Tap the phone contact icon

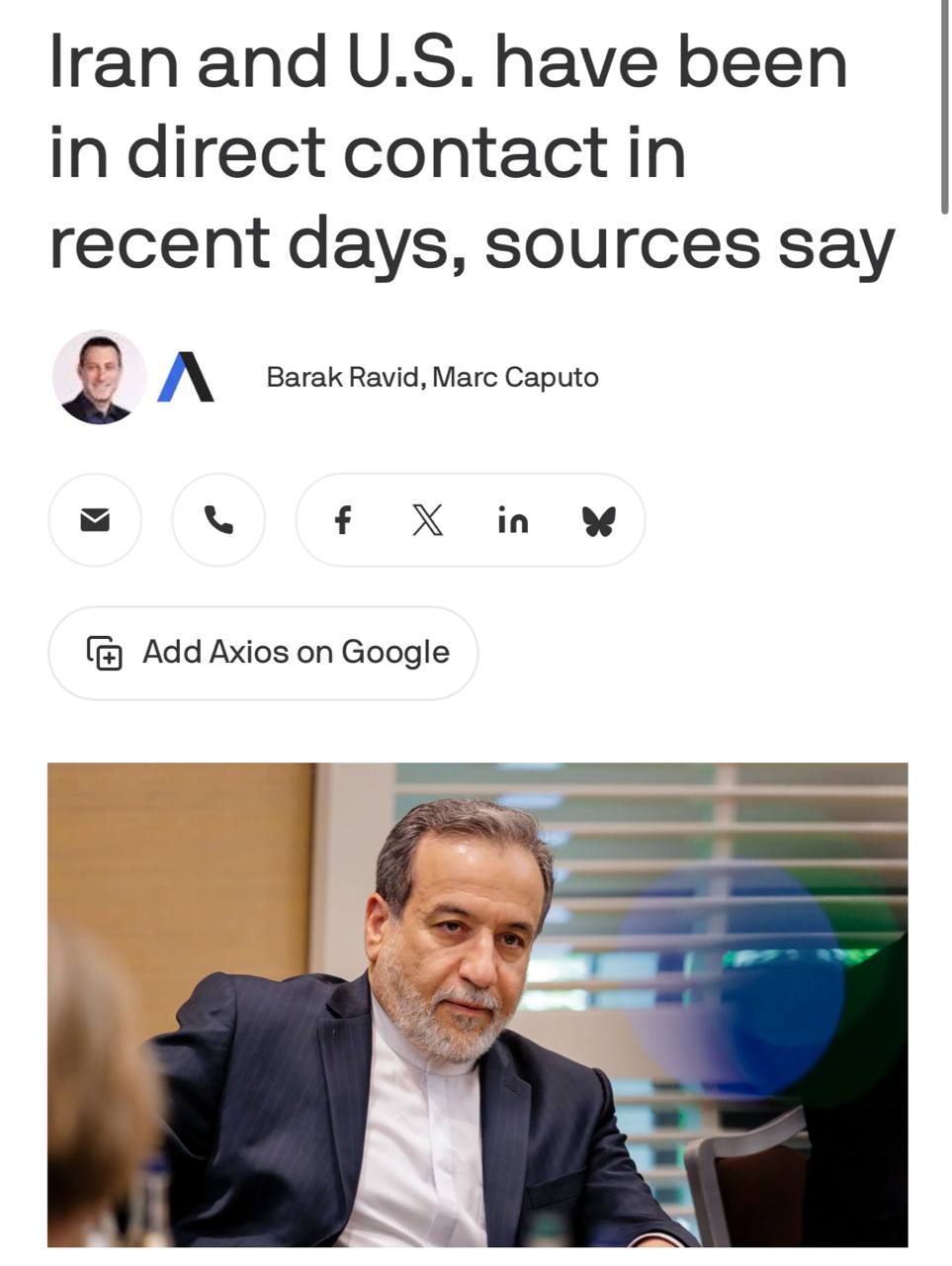tap(218, 519)
